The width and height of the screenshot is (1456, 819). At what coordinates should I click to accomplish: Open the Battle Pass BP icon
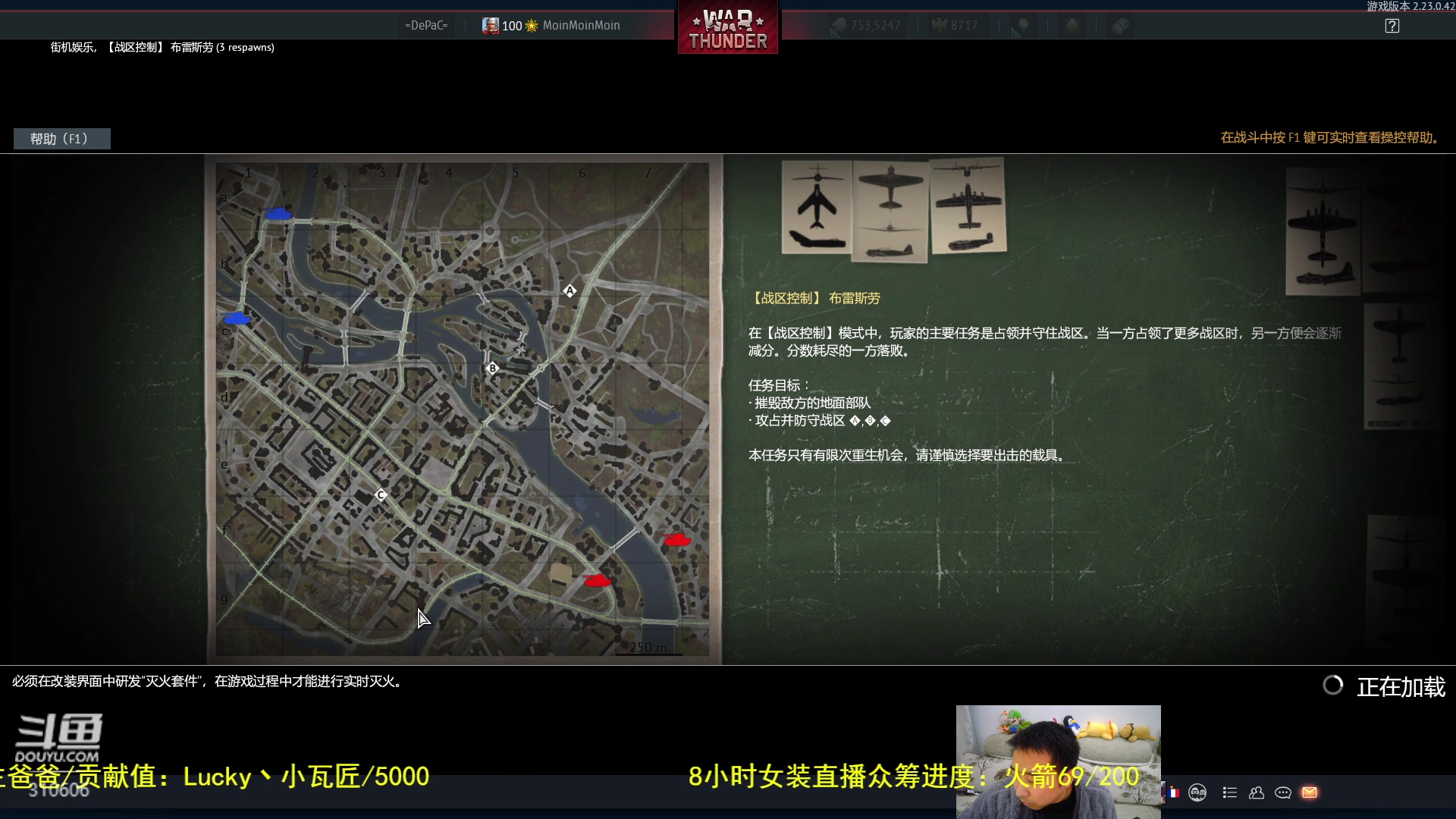[x=1121, y=26]
